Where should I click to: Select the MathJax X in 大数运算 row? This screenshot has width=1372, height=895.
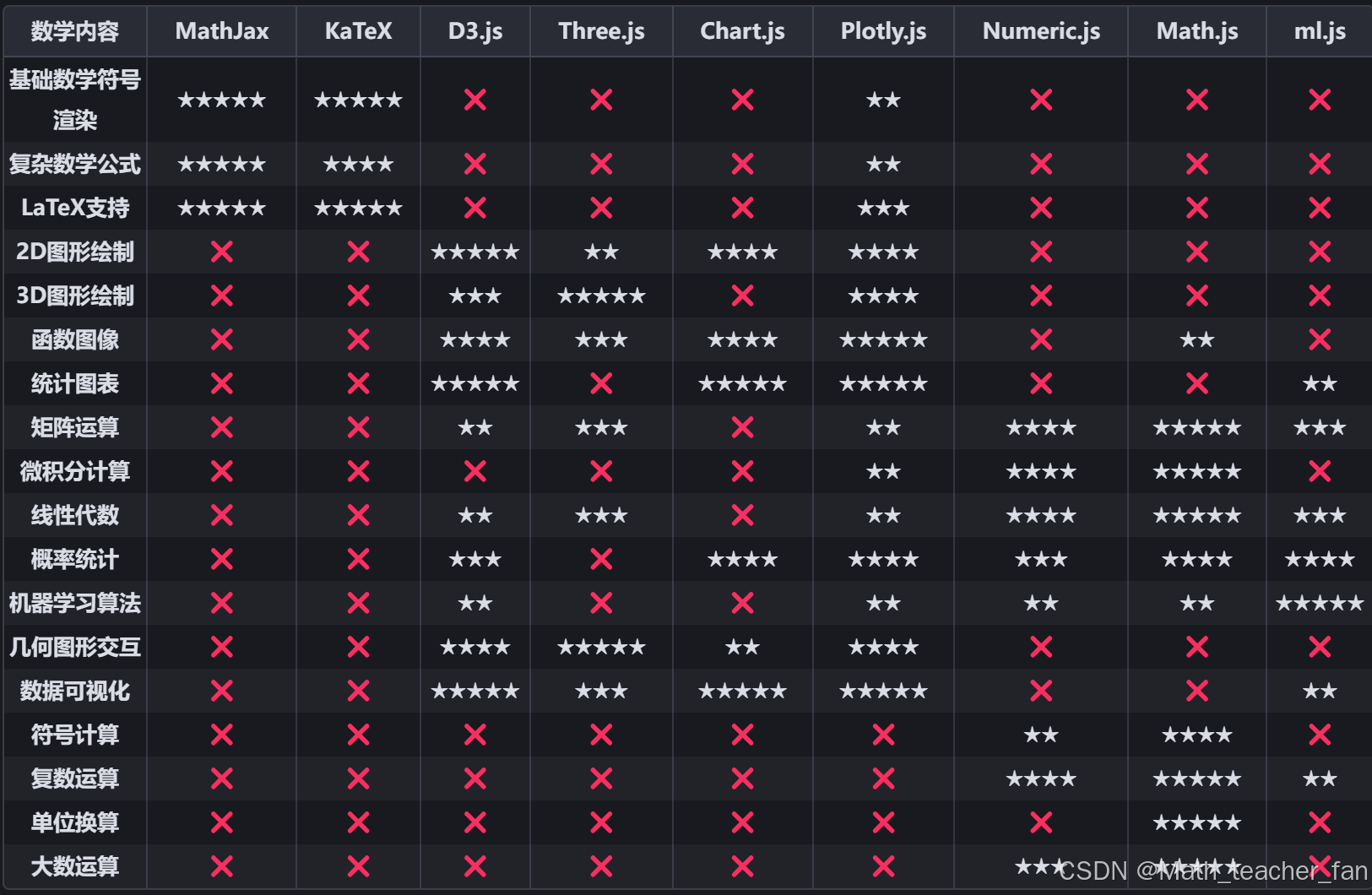coord(222,866)
